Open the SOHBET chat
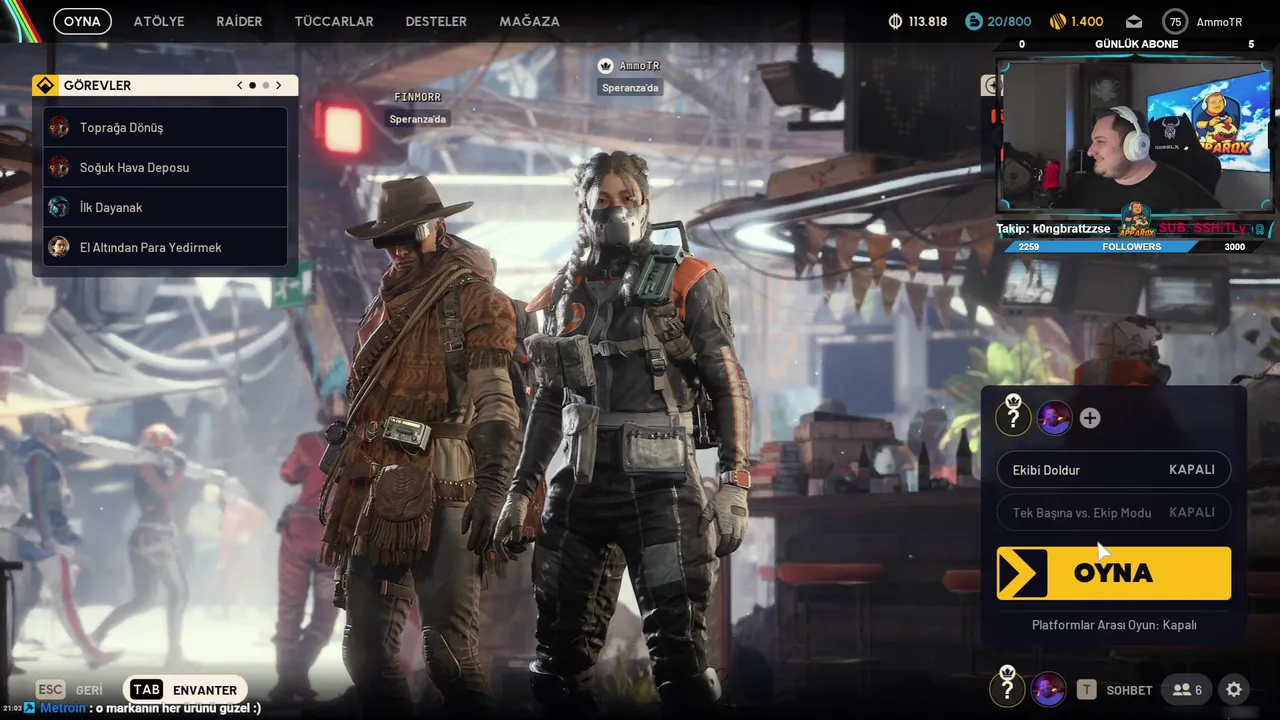 pyautogui.click(x=1129, y=690)
